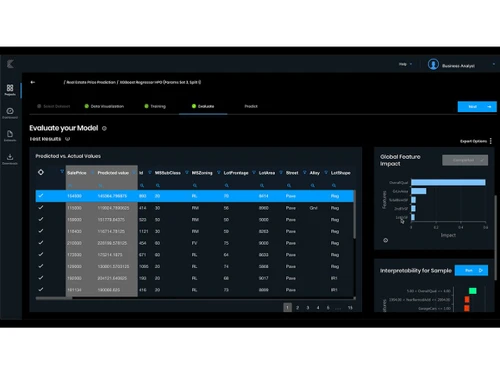The width and height of the screenshot is (500, 375).
Task: Click the GrLivArea bar in impact chart
Action: 418,191
